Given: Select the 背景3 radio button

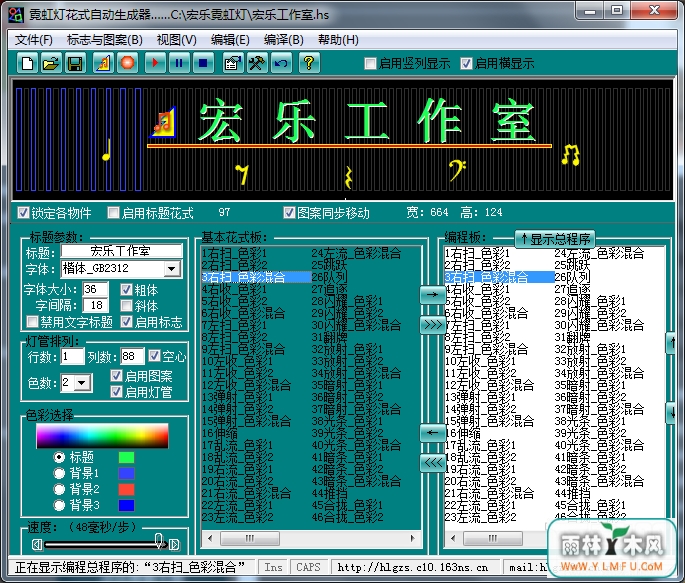Looking at the screenshot, I should pyautogui.click(x=59, y=505).
